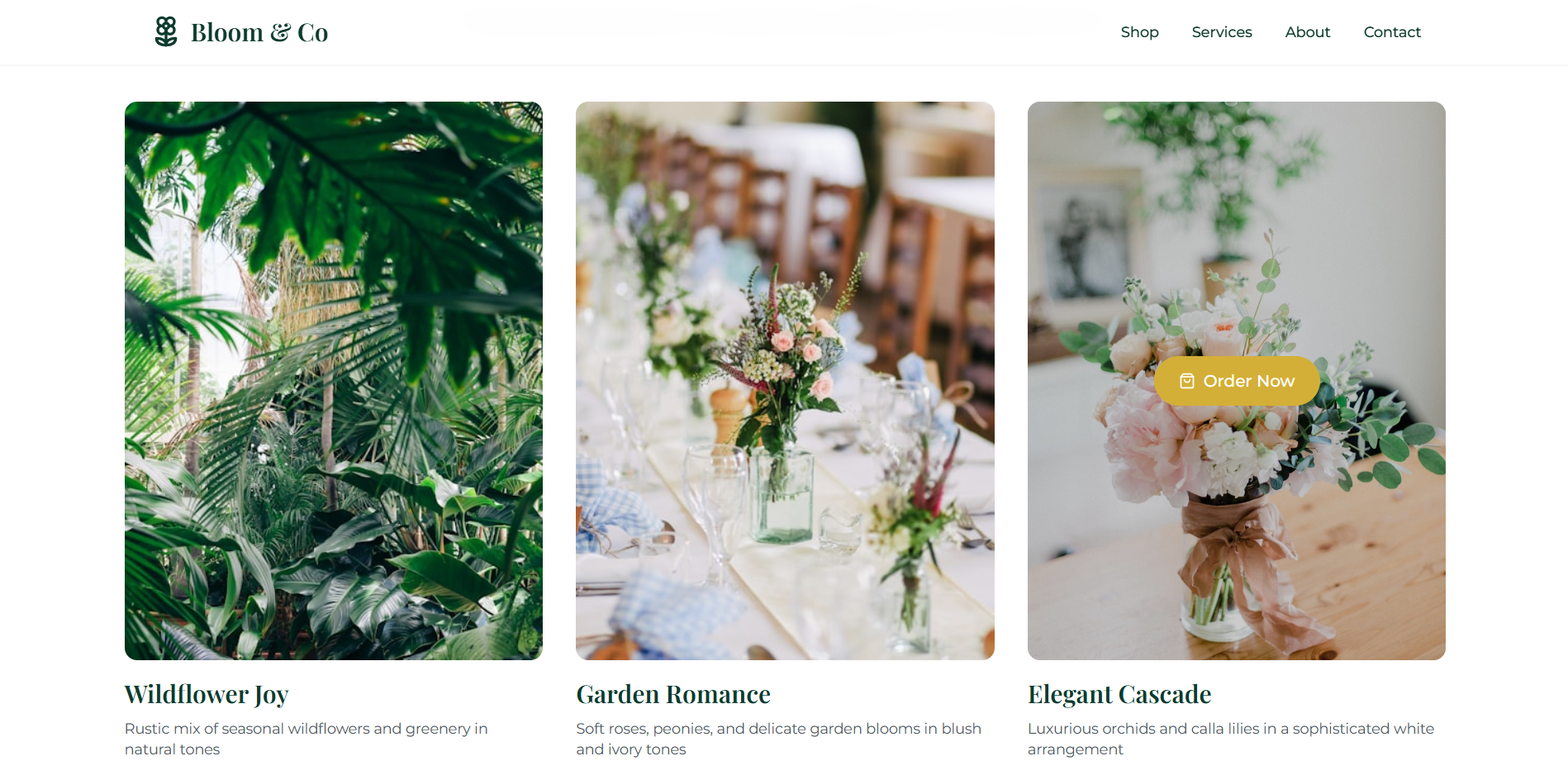Open the Wildflower Joy tropical greenery image

pos(334,381)
